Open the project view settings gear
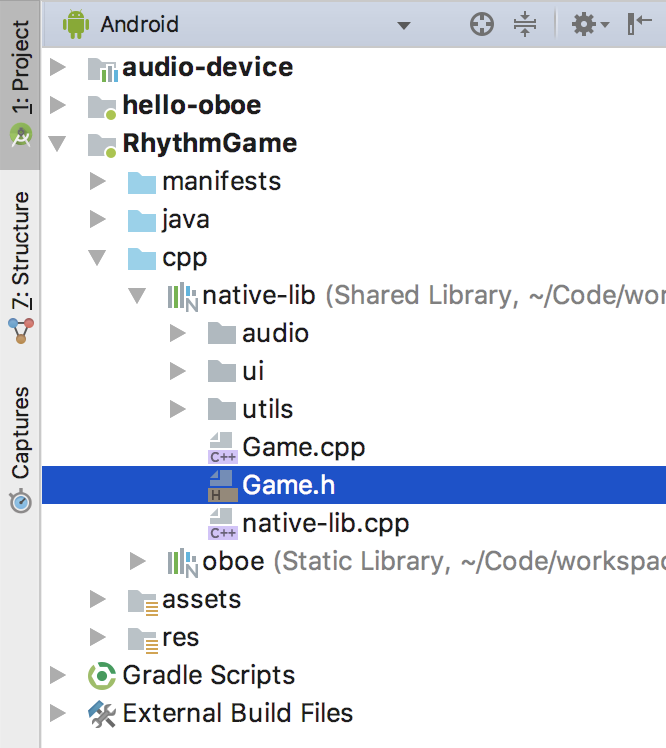Screen dimensions: 666x748 pyautogui.click(x=585, y=25)
